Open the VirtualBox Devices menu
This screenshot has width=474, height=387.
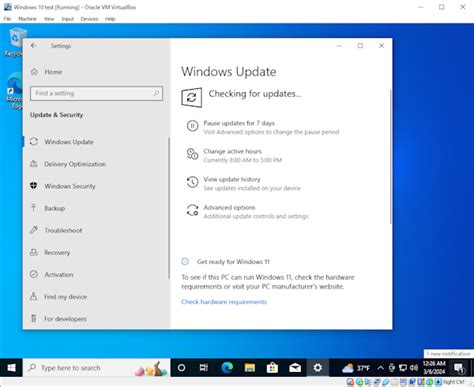pyautogui.click(x=89, y=19)
